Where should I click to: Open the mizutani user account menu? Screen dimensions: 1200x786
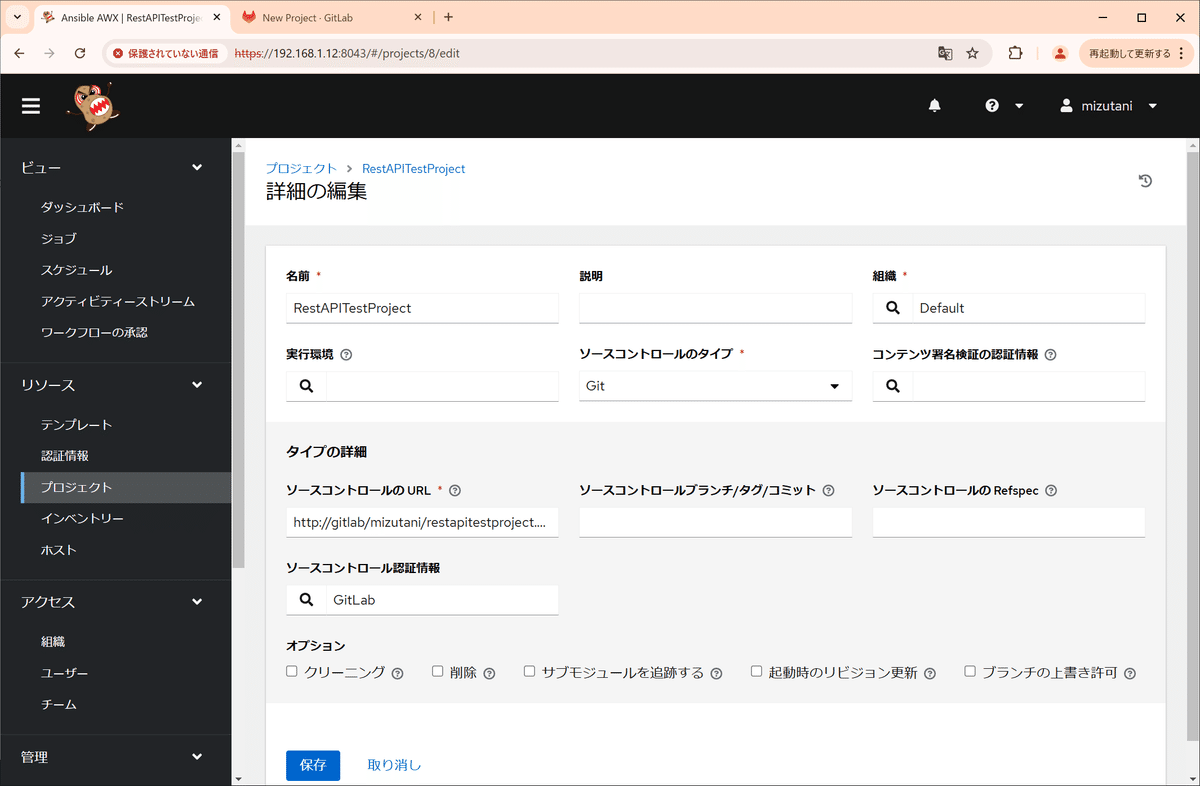1106,105
